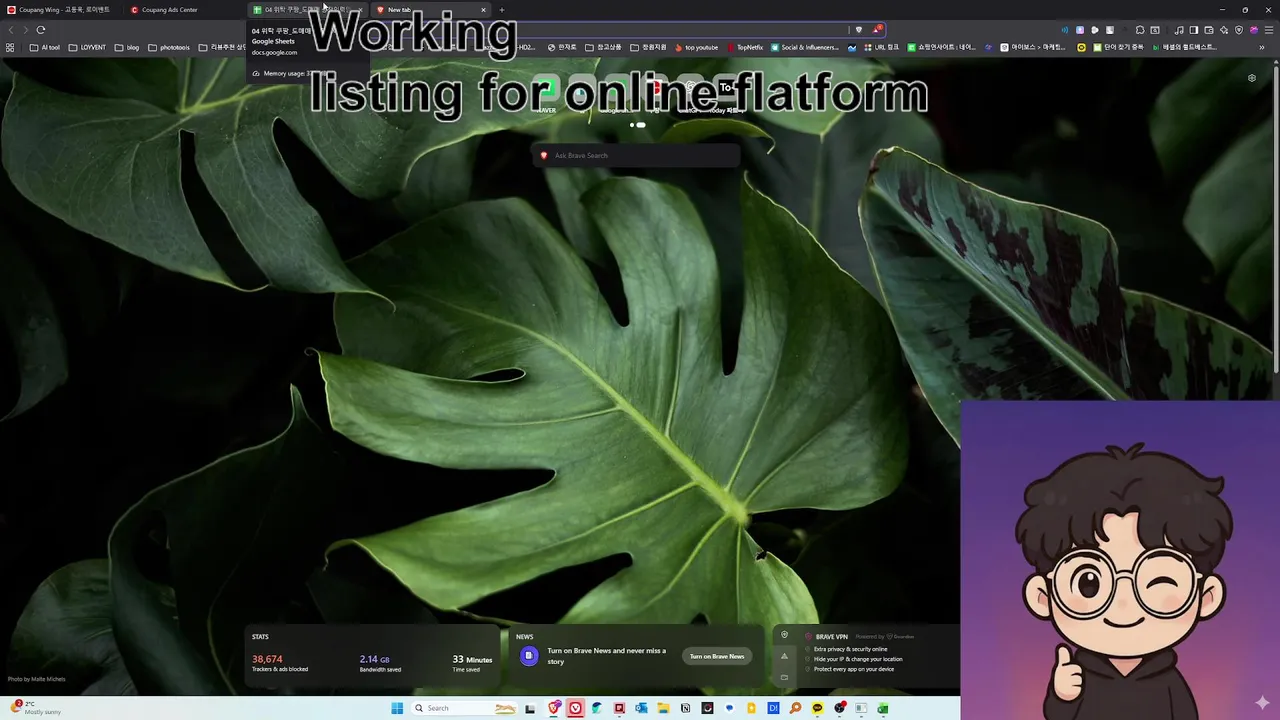Open the Brave main menu hamburger
The width and height of the screenshot is (1280, 720).
tap(1269, 30)
